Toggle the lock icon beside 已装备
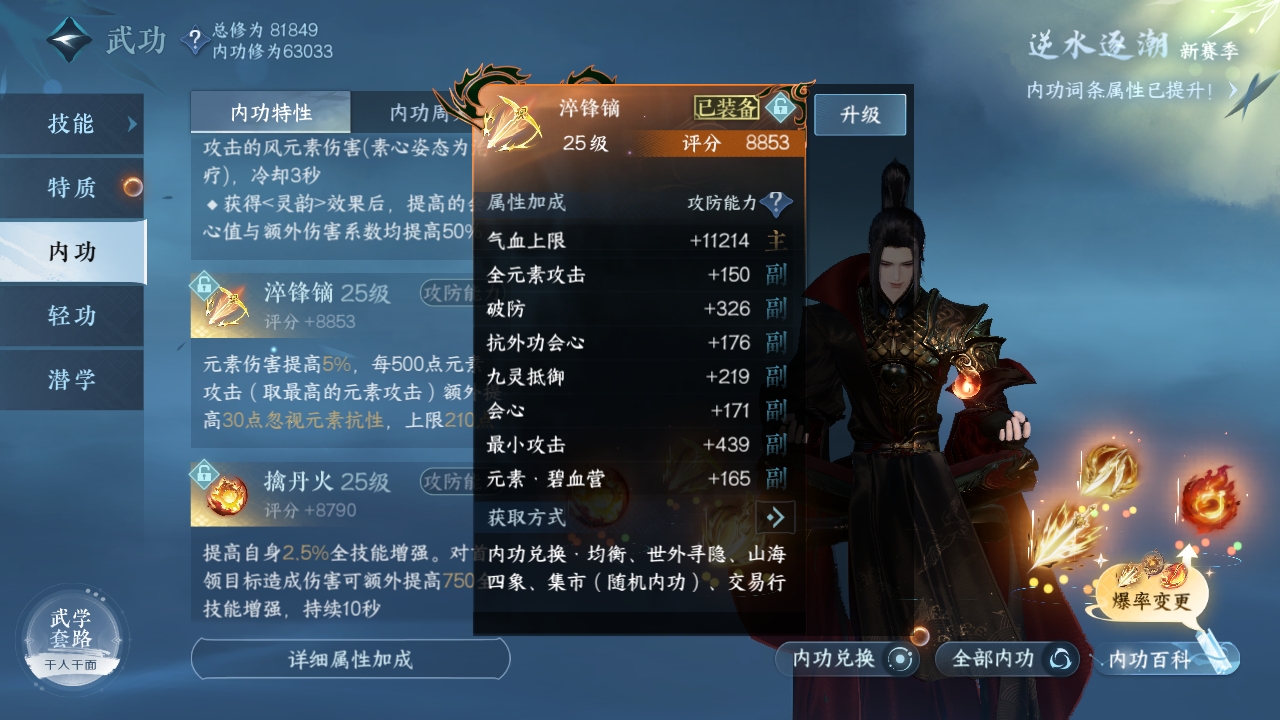 click(780, 107)
